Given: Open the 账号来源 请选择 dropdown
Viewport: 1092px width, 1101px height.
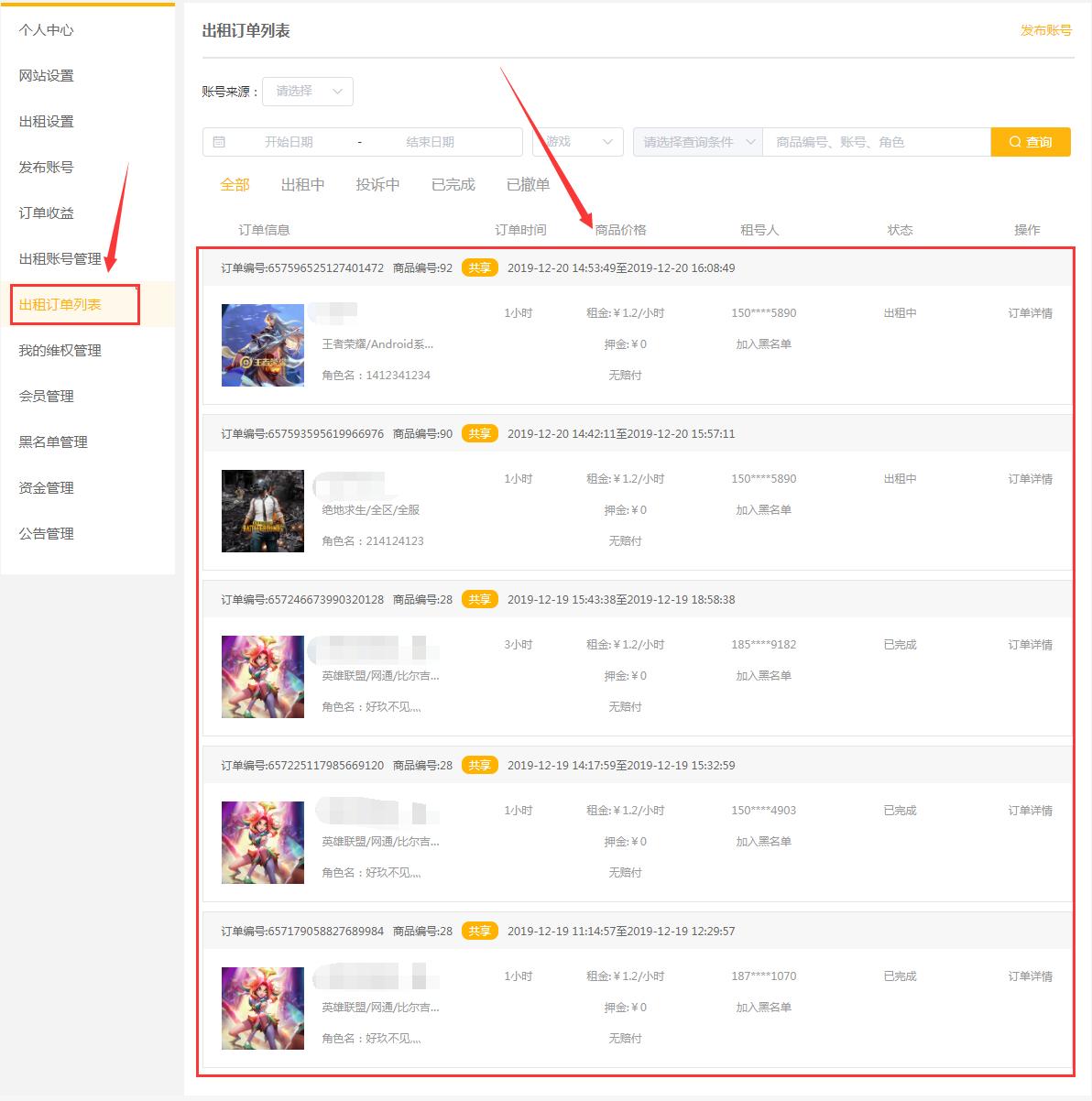Looking at the screenshot, I should [307, 91].
